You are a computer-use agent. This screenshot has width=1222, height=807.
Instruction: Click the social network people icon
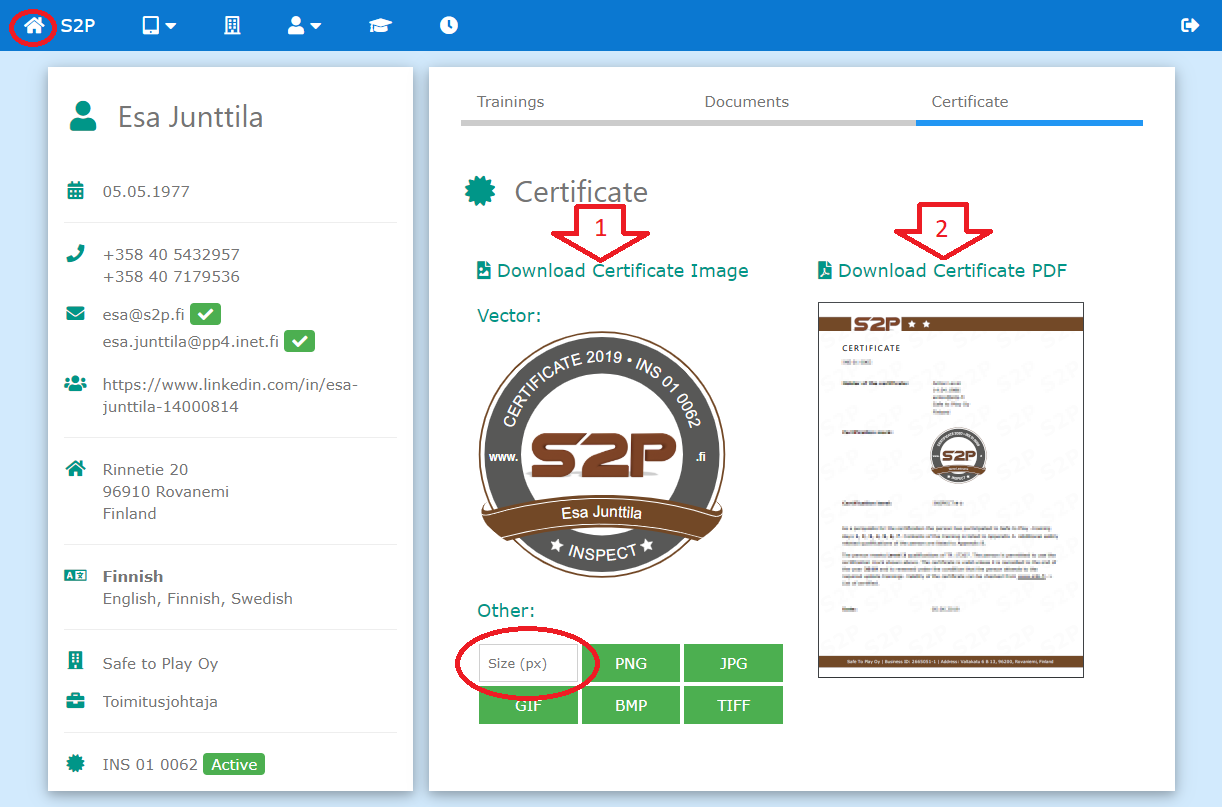tap(75, 383)
